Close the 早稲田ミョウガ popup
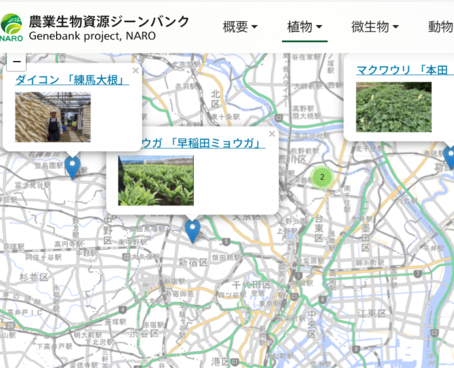Viewport: 454px width, 368px height. pyautogui.click(x=272, y=134)
